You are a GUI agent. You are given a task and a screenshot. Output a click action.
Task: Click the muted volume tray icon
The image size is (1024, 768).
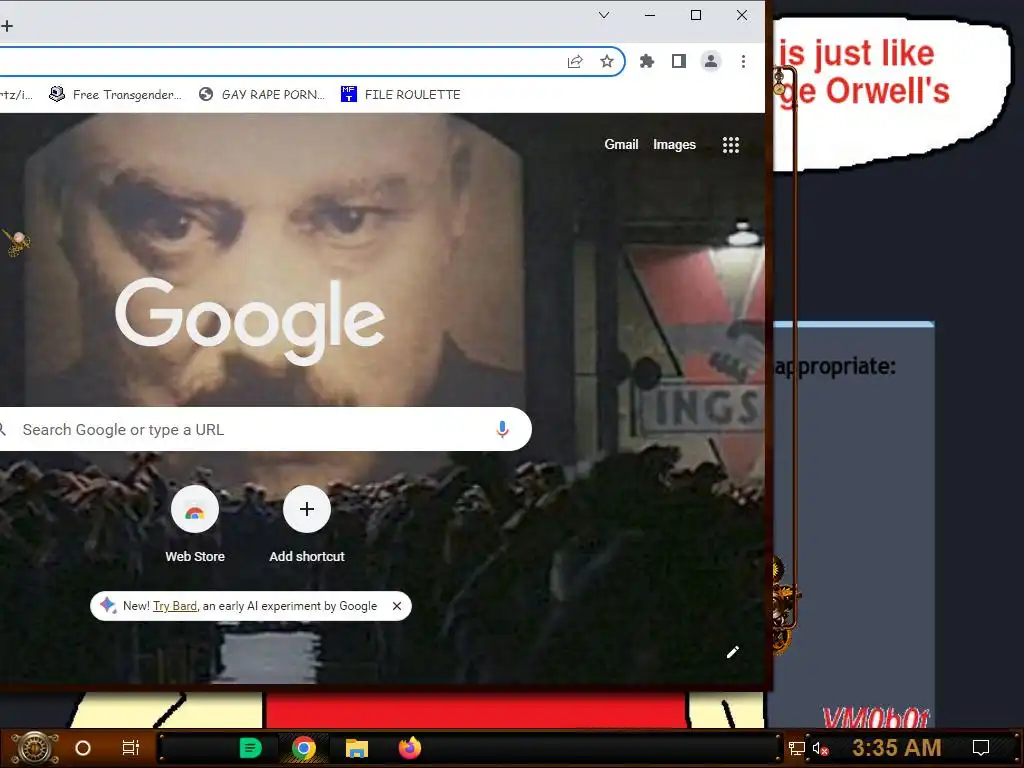click(x=820, y=748)
